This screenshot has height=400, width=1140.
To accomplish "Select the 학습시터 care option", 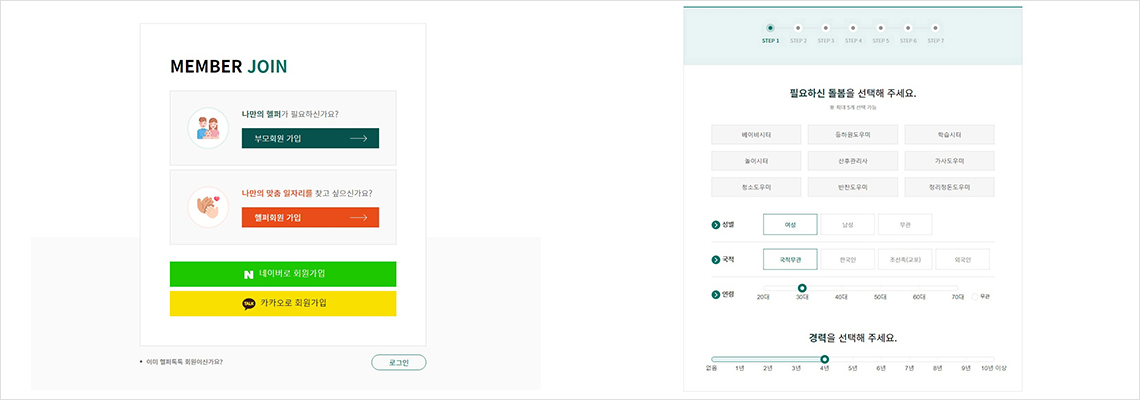I will 950,135.
